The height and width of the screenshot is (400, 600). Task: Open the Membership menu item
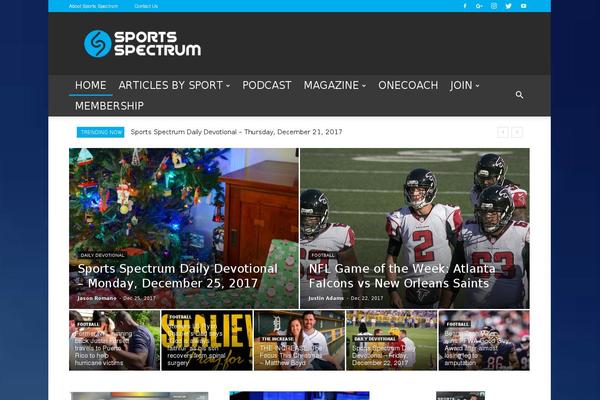(x=109, y=106)
